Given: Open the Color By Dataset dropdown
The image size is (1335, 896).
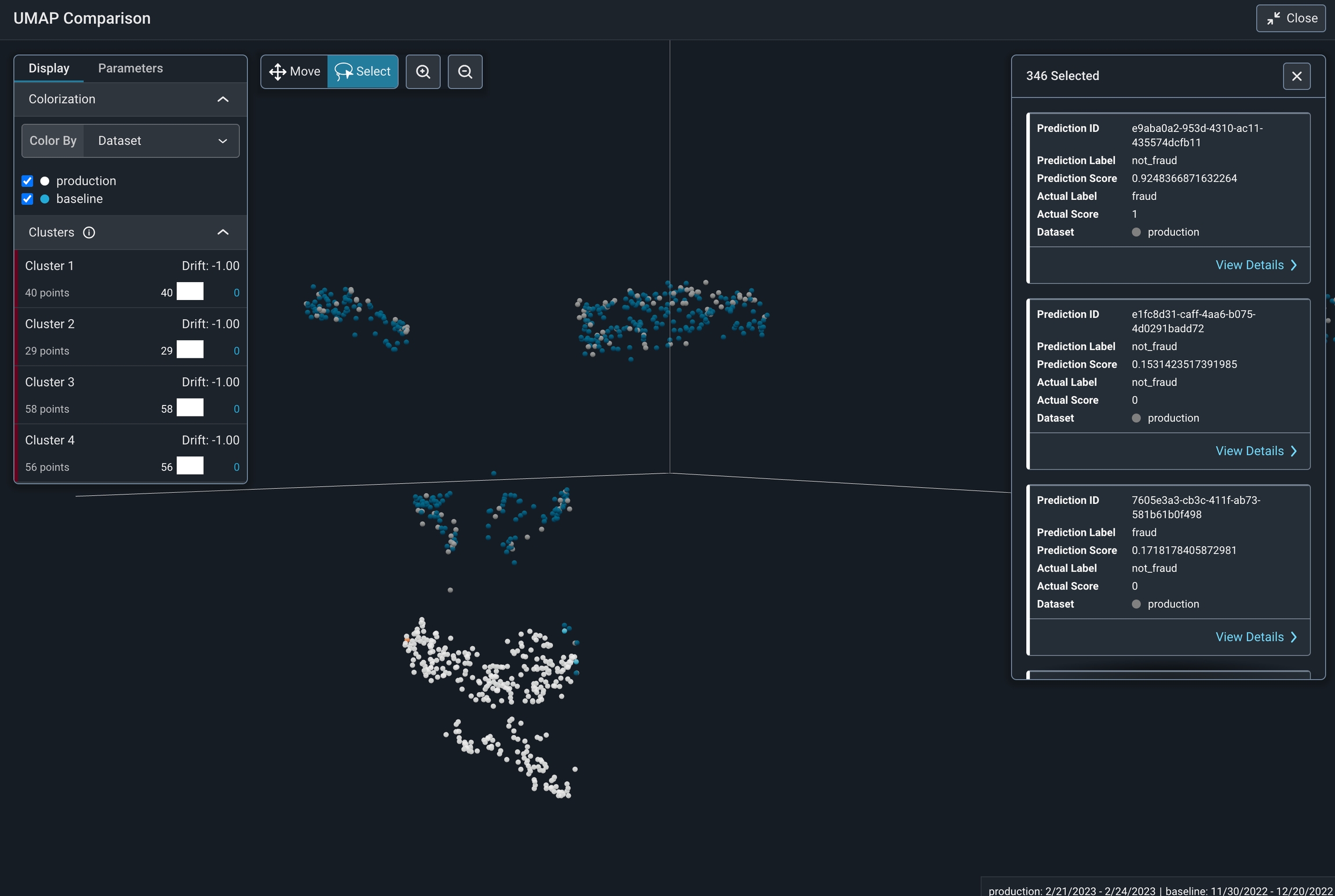Looking at the screenshot, I should [x=161, y=141].
